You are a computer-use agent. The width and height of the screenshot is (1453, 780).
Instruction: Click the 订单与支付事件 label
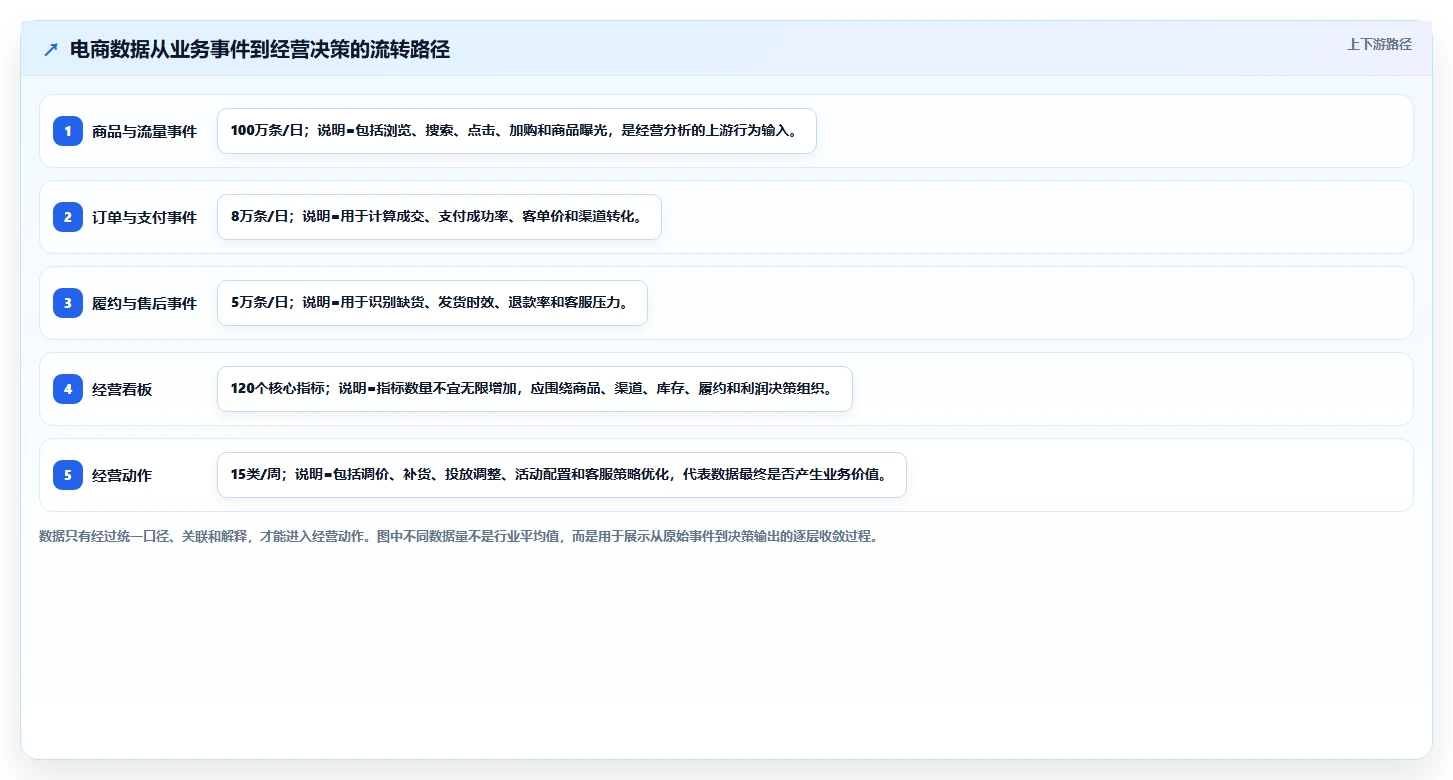[x=144, y=217]
